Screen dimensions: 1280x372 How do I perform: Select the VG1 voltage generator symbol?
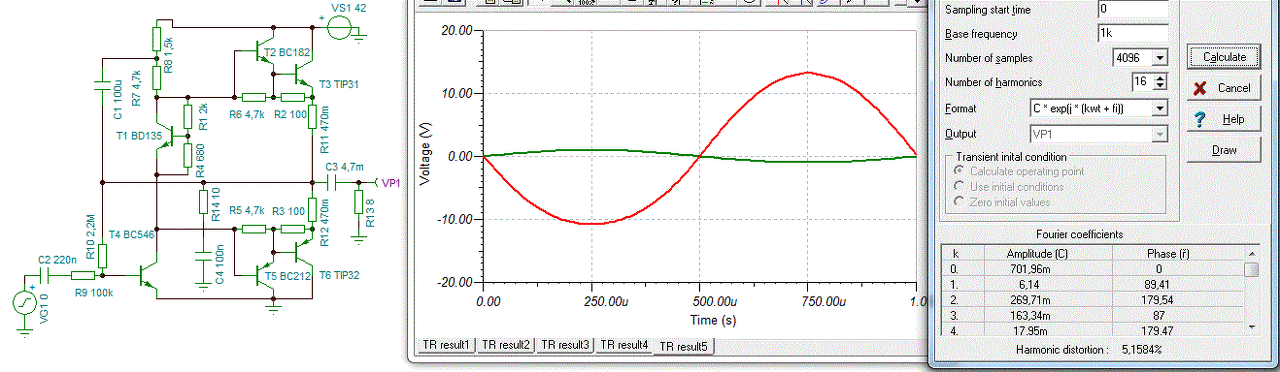coord(22,302)
